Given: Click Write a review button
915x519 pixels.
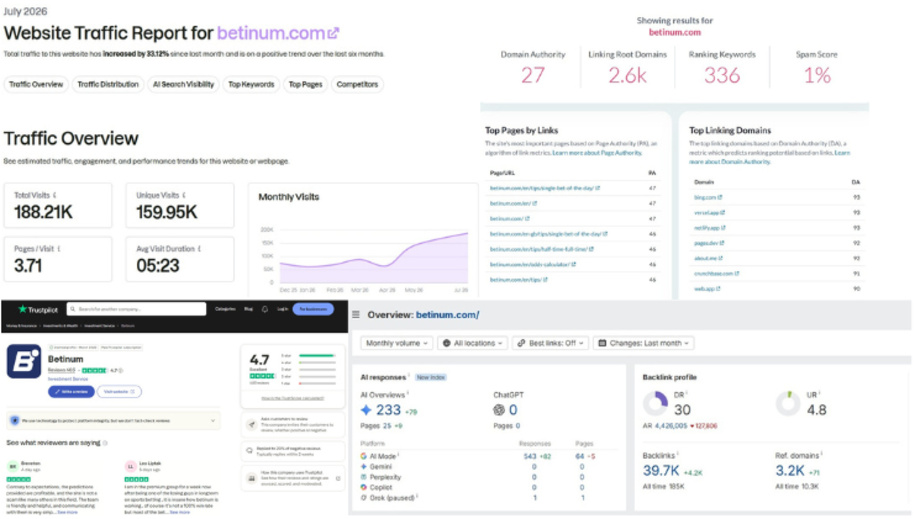Looking at the screenshot, I should (71, 392).
